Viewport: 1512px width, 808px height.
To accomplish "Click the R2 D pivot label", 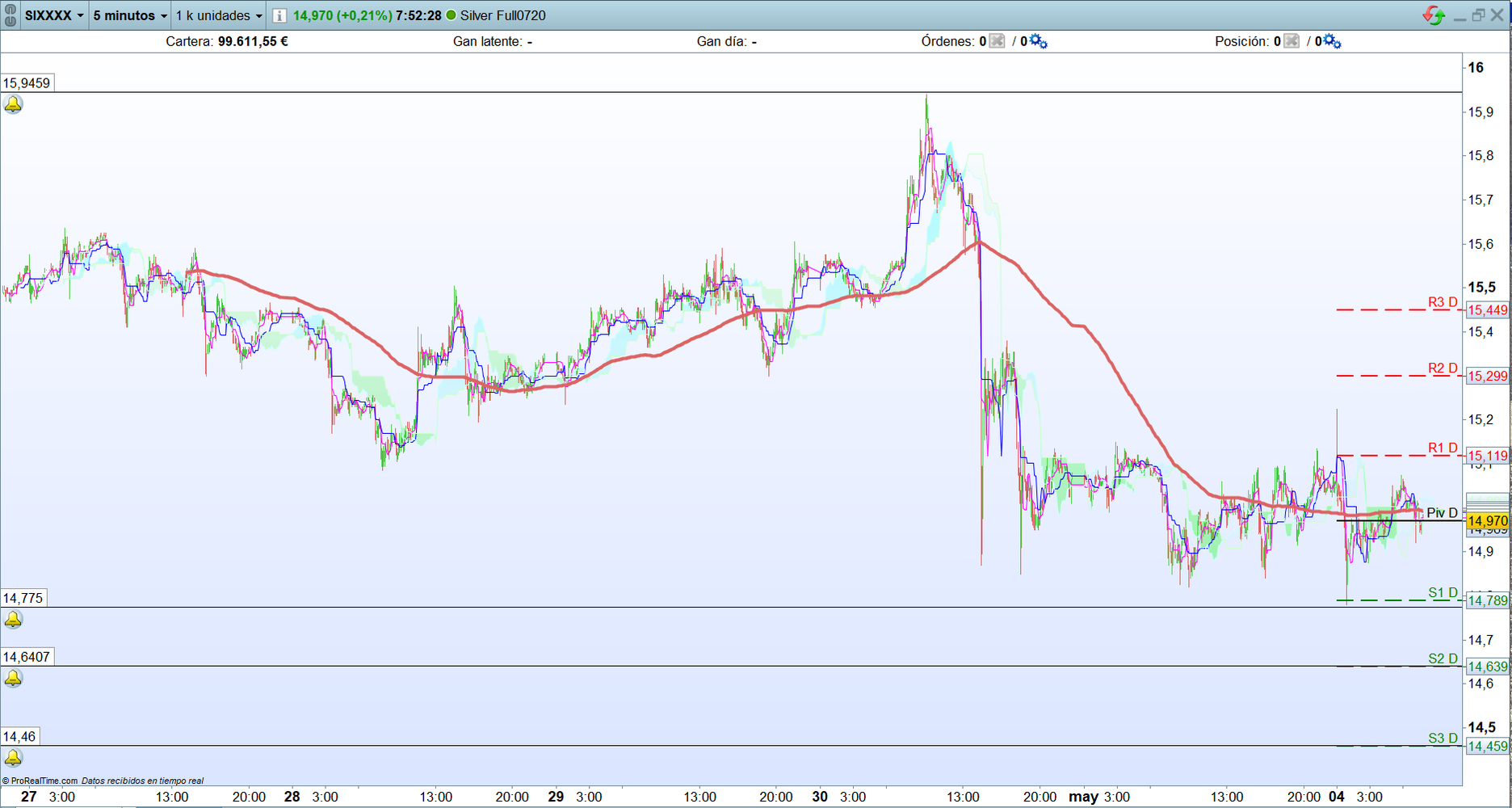I will [x=1443, y=368].
